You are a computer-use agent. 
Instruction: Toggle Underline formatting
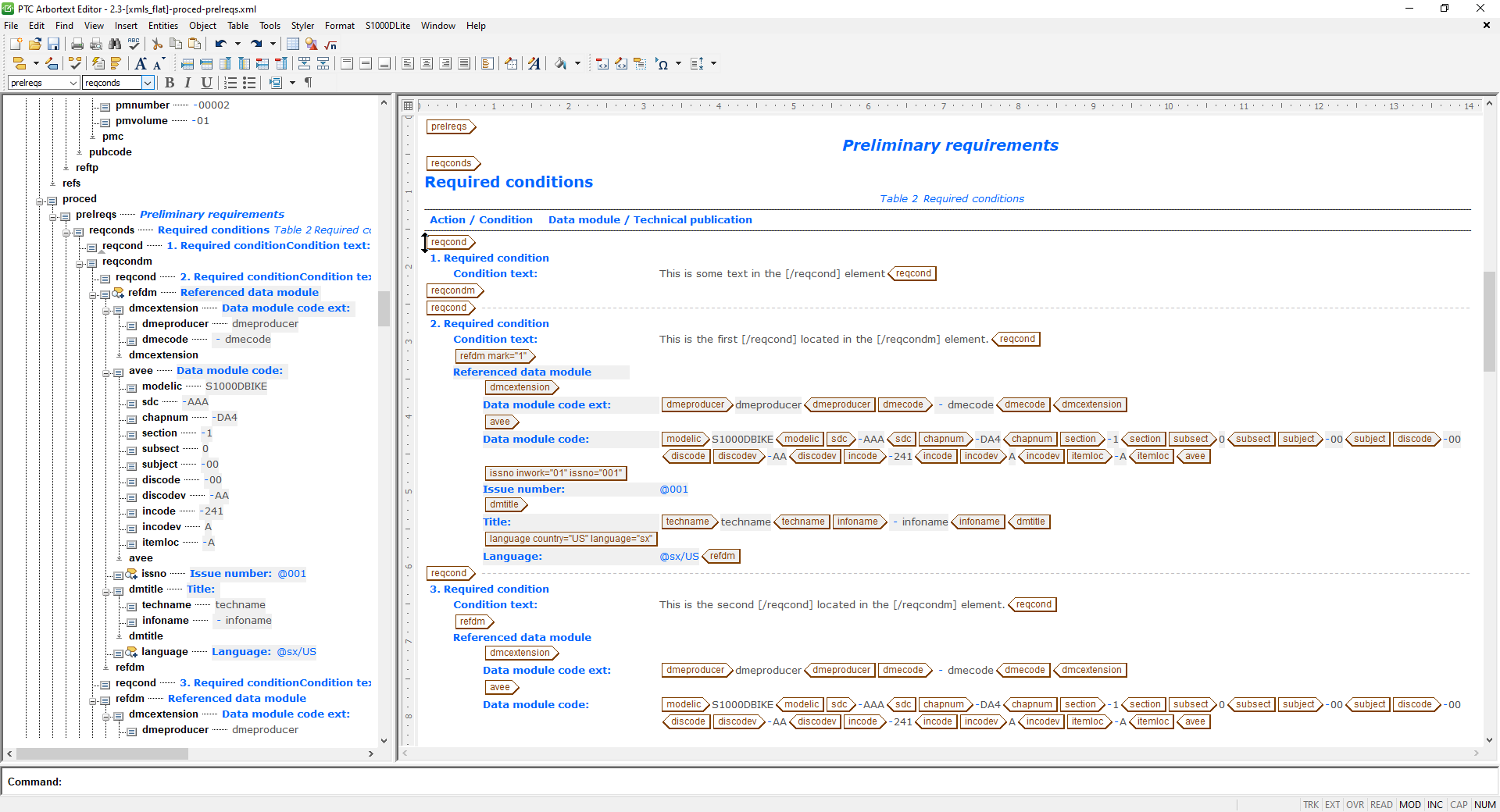coord(206,83)
